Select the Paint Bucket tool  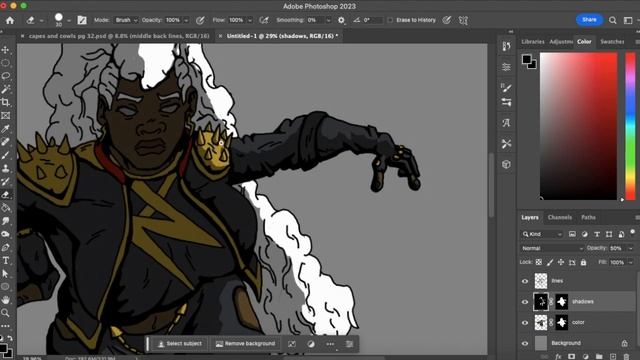[x=6, y=208]
